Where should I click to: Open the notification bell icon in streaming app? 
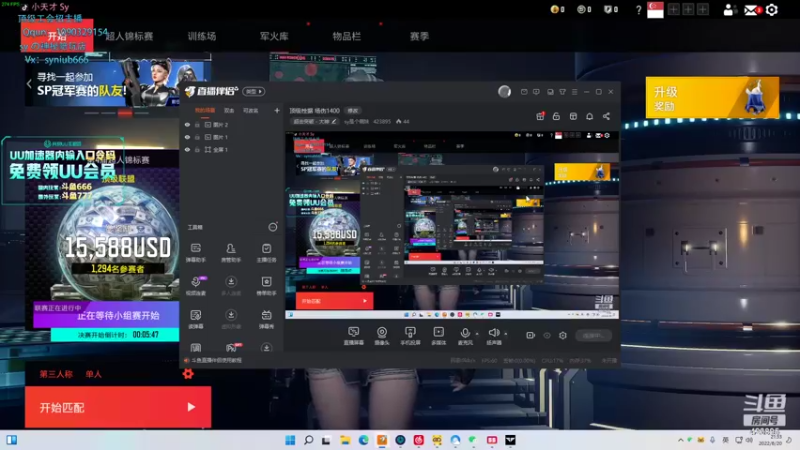pos(589,116)
